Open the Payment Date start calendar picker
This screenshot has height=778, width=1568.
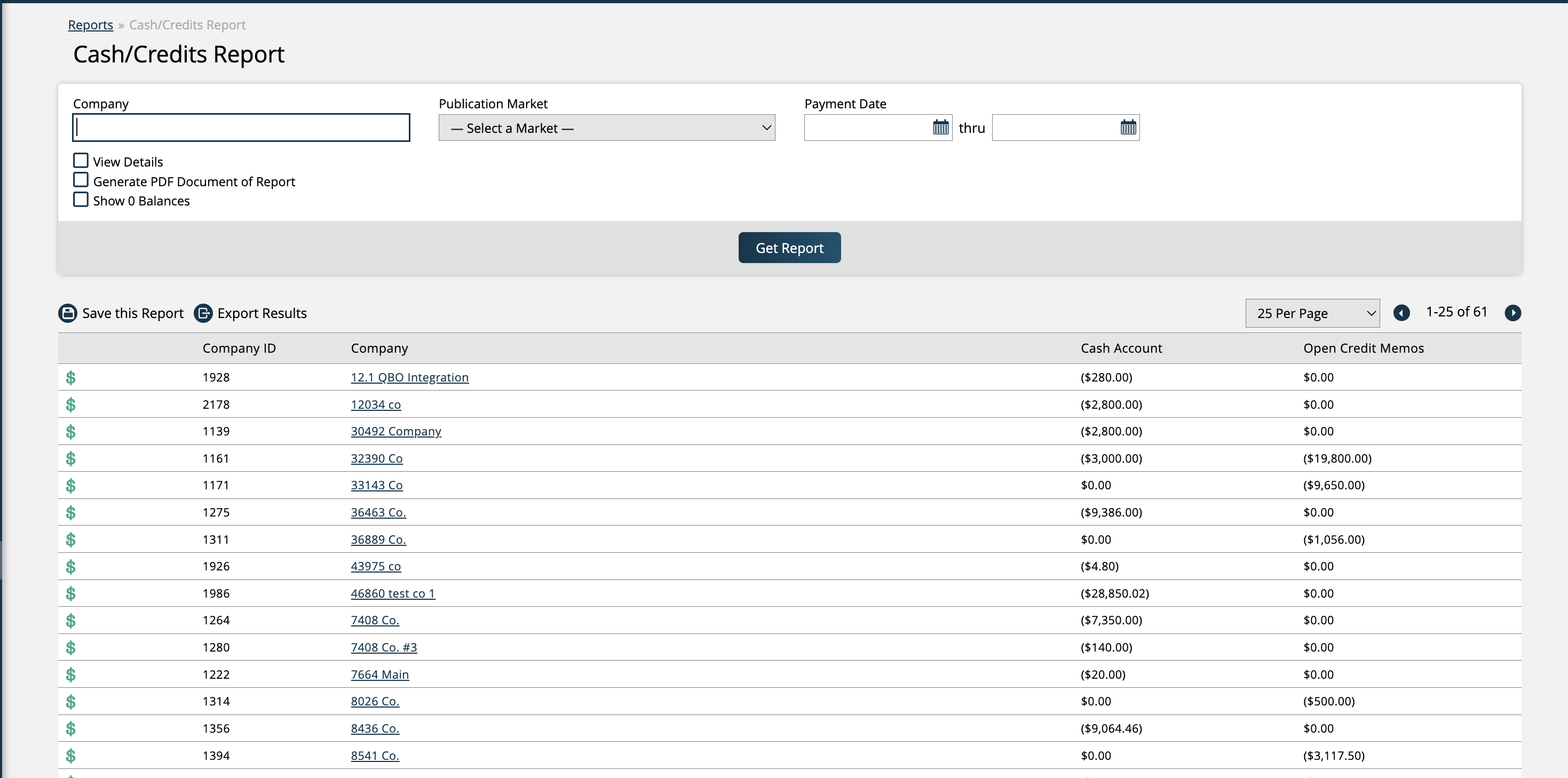coord(940,127)
